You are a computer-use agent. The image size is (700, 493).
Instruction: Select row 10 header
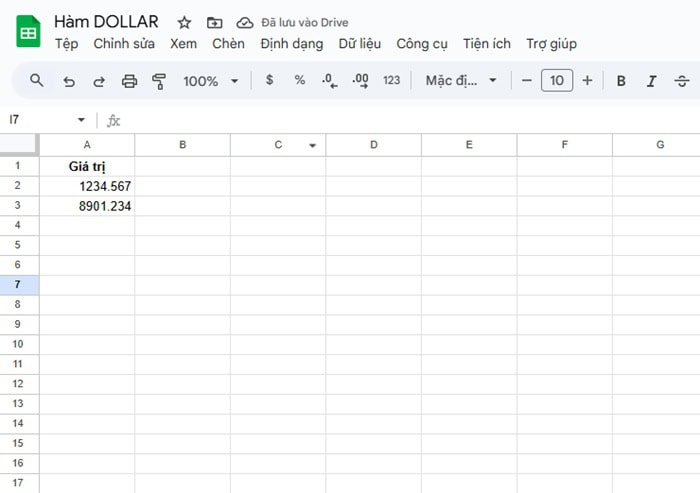point(18,344)
